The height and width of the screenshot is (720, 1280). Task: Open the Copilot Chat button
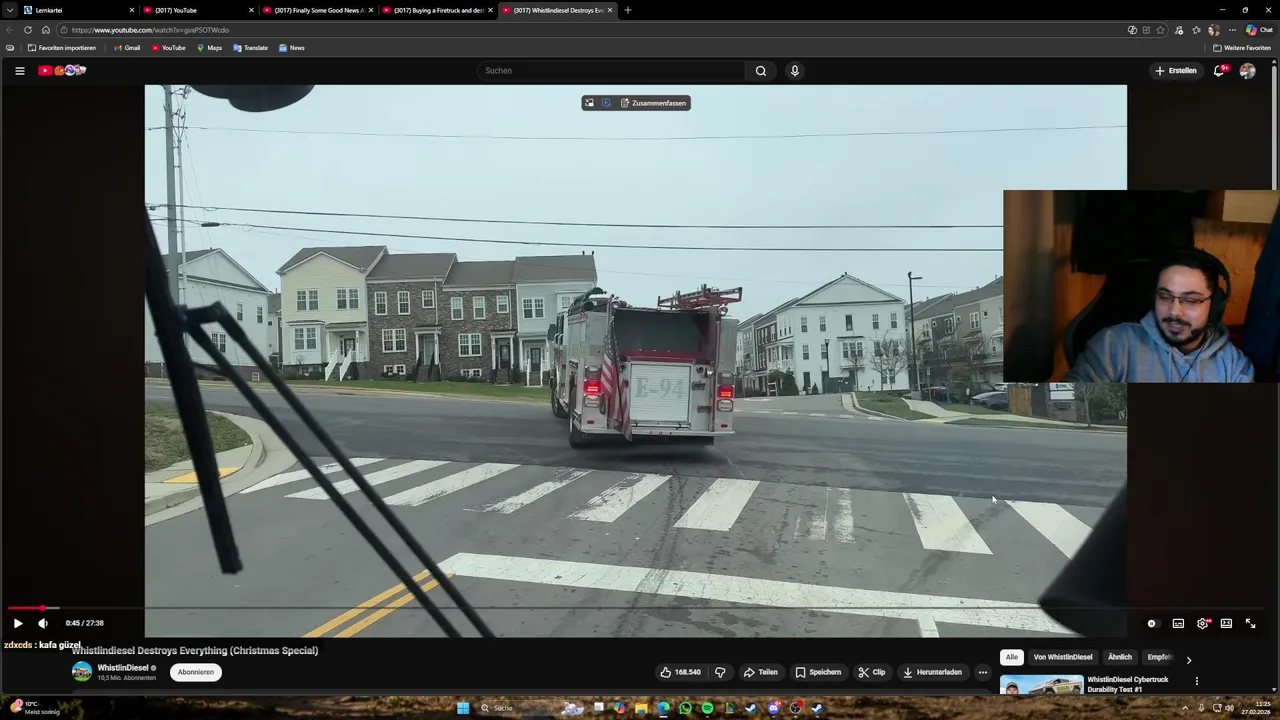point(1259,30)
